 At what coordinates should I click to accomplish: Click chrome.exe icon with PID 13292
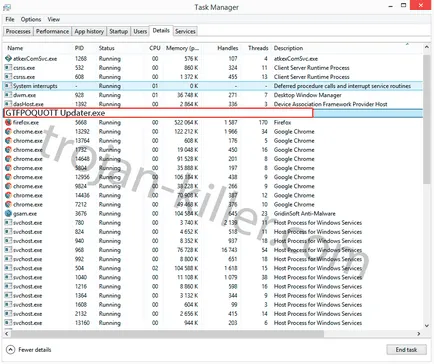click(x=8, y=131)
